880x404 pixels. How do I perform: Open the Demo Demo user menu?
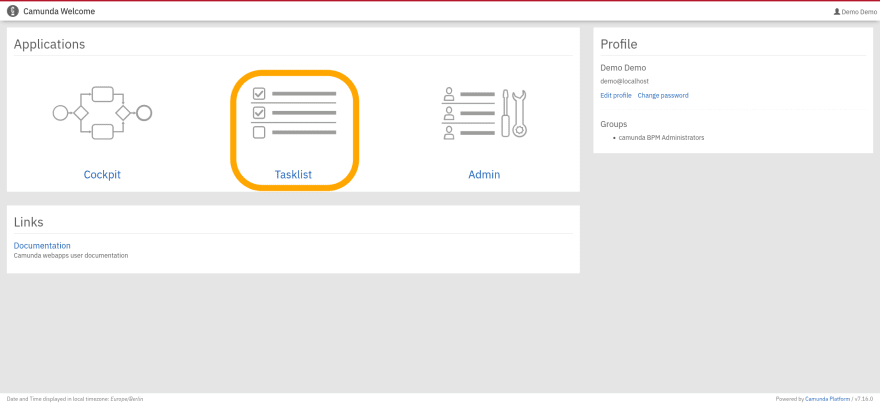click(x=855, y=11)
